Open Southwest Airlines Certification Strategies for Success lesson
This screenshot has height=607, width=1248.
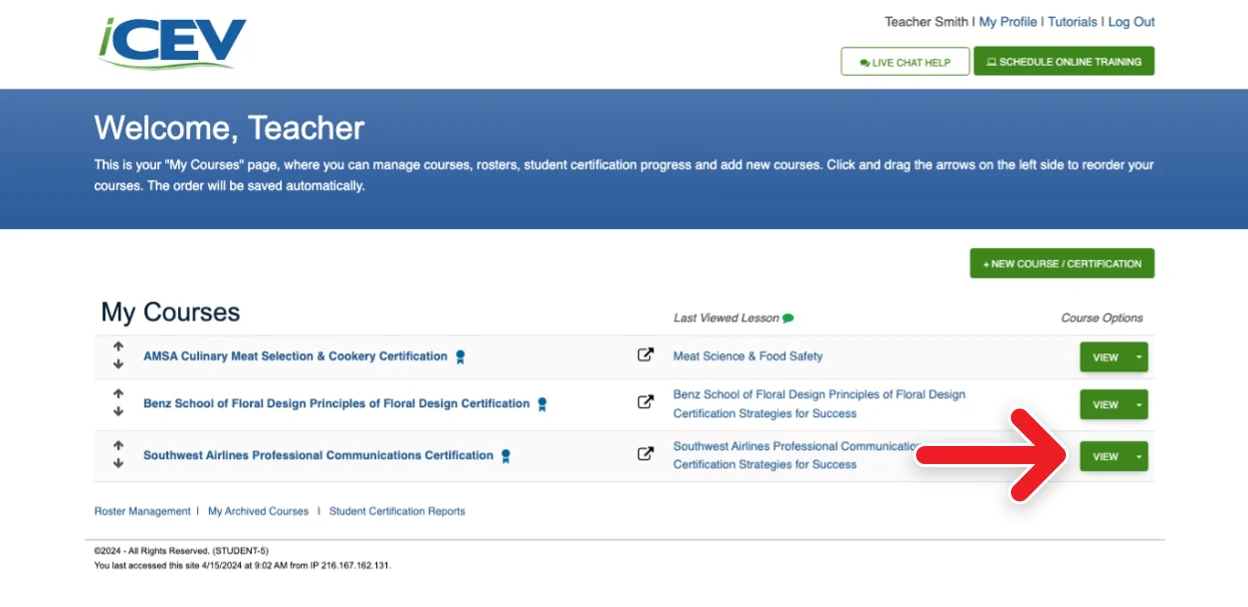(796, 455)
